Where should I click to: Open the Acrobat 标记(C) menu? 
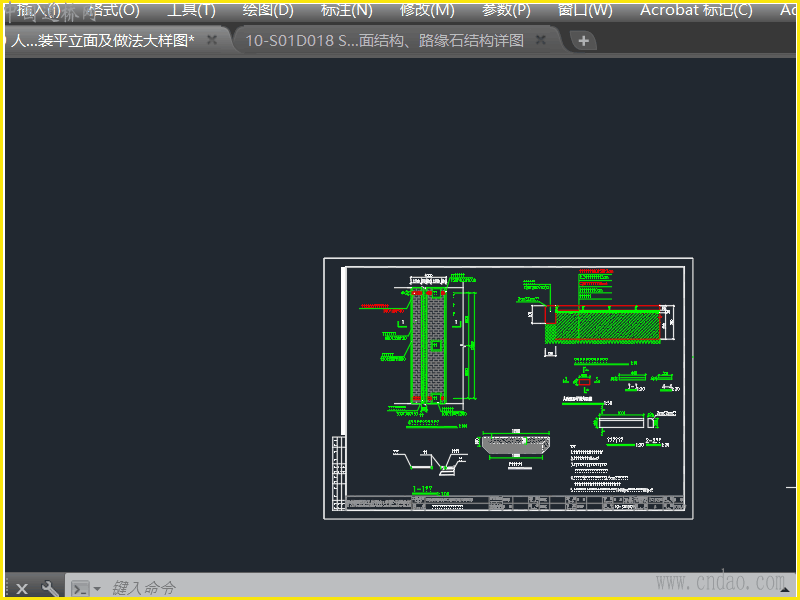point(696,10)
